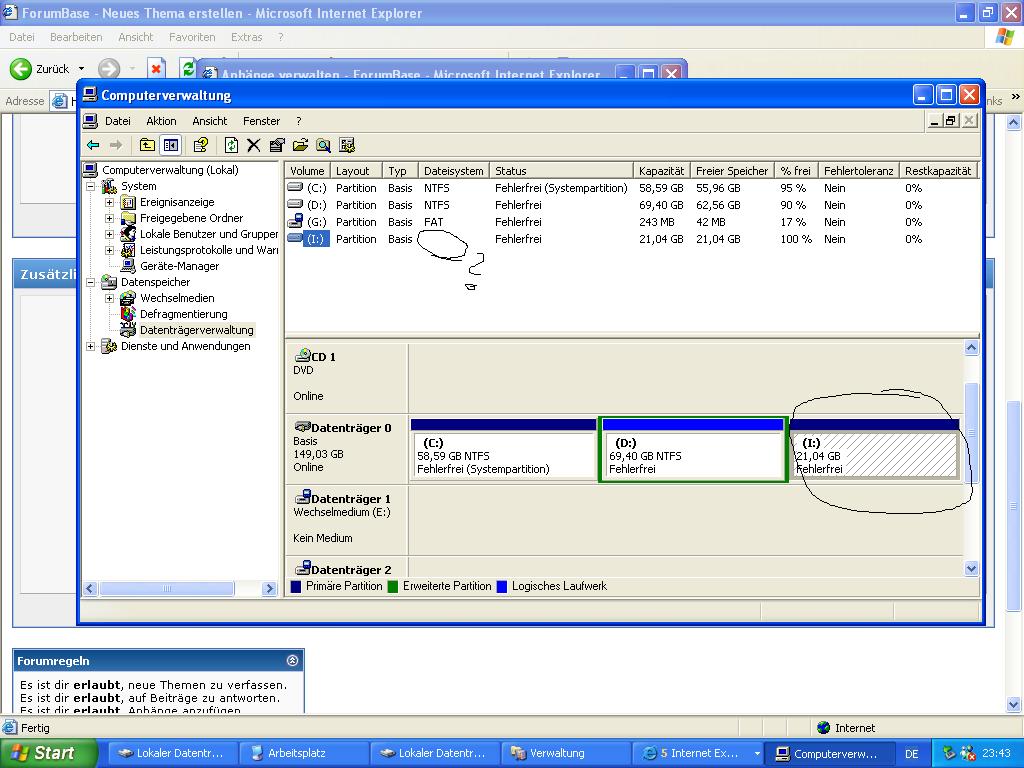This screenshot has height=768, width=1024.
Task: Click the Freigegebene Ordner tree icon
Action: (129, 218)
